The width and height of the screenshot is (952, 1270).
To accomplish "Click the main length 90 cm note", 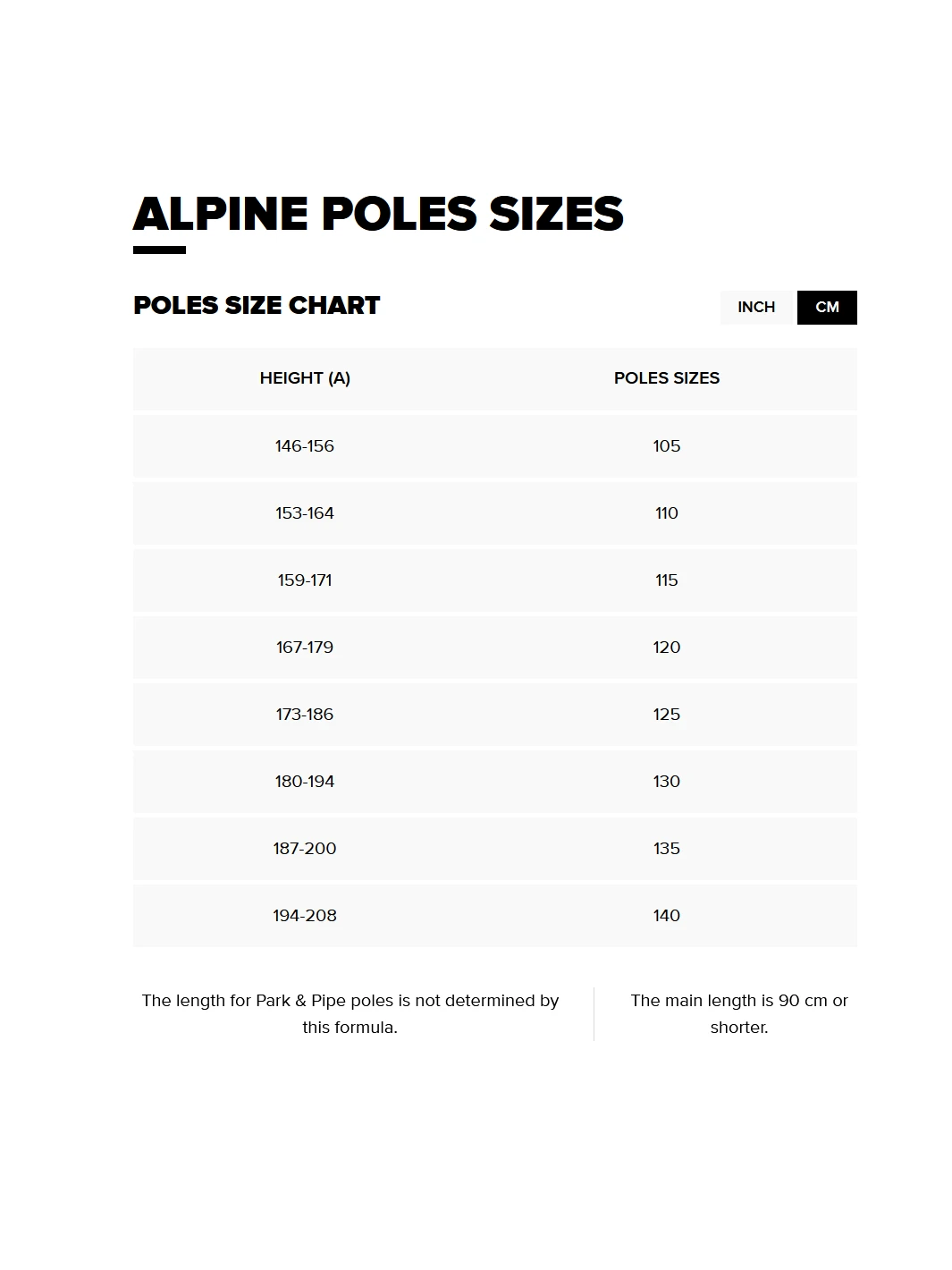I will 739,1013.
